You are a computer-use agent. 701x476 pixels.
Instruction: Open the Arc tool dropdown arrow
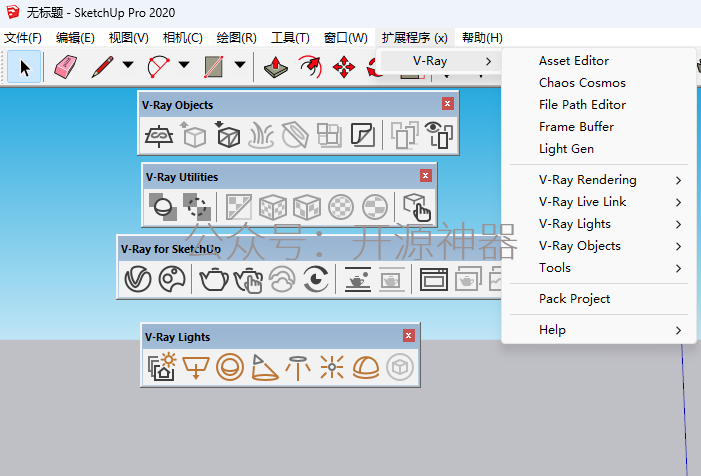184,65
